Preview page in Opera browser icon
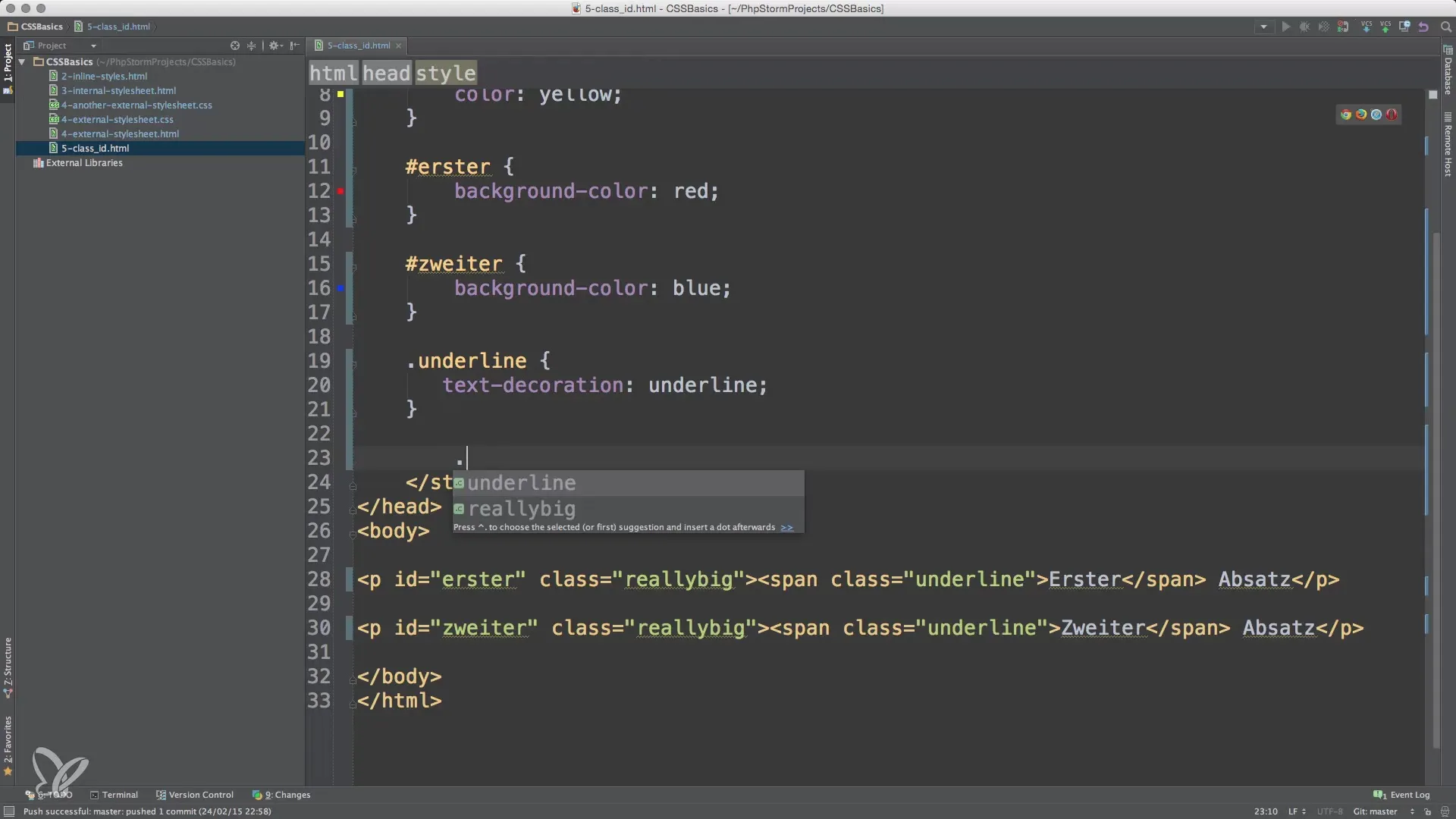Image resolution: width=1456 pixels, height=819 pixels. pyautogui.click(x=1392, y=115)
